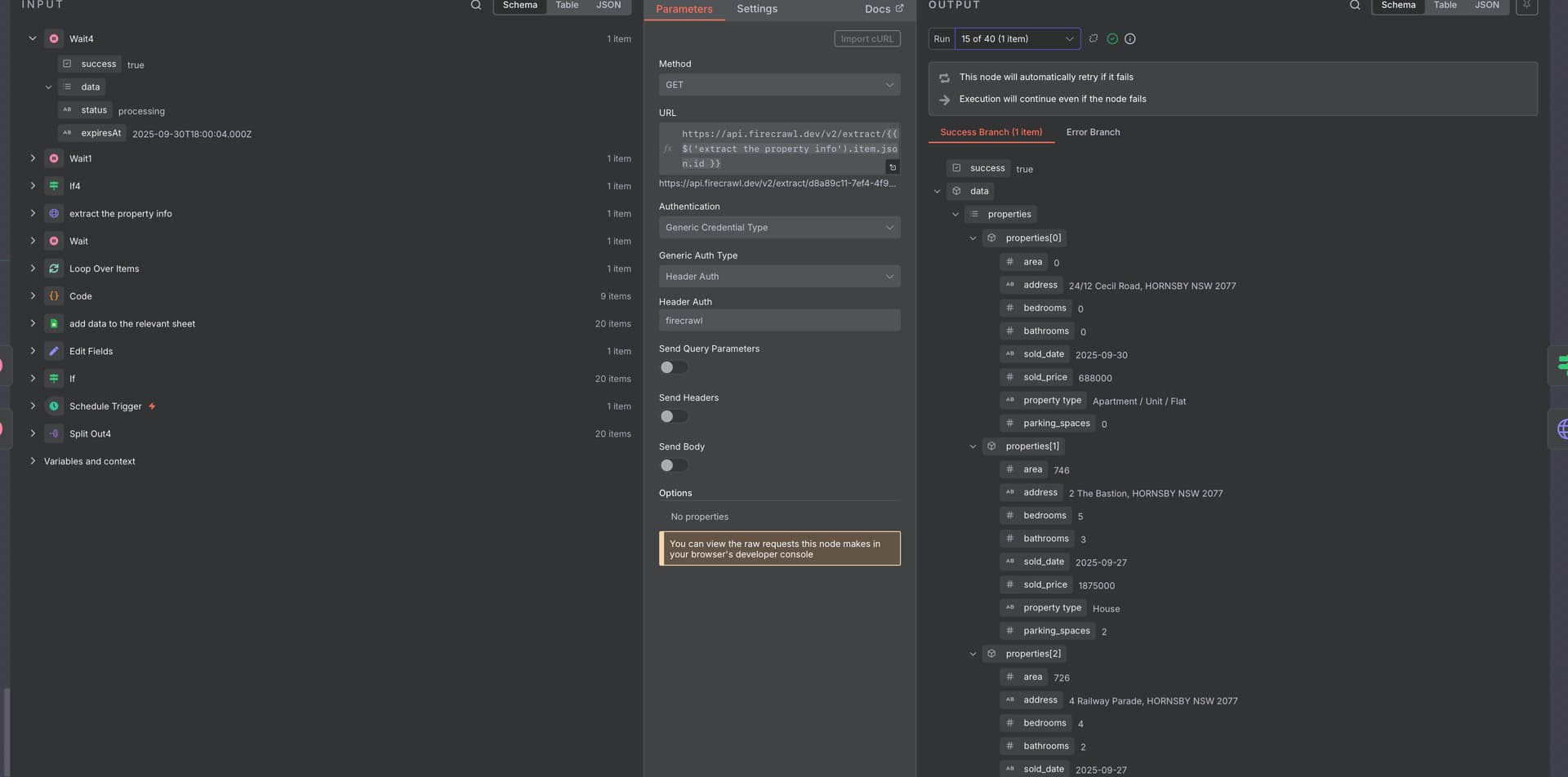Viewport: 1568px width, 777px height.
Task: Turn on Send Headers switch
Action: tap(673, 416)
